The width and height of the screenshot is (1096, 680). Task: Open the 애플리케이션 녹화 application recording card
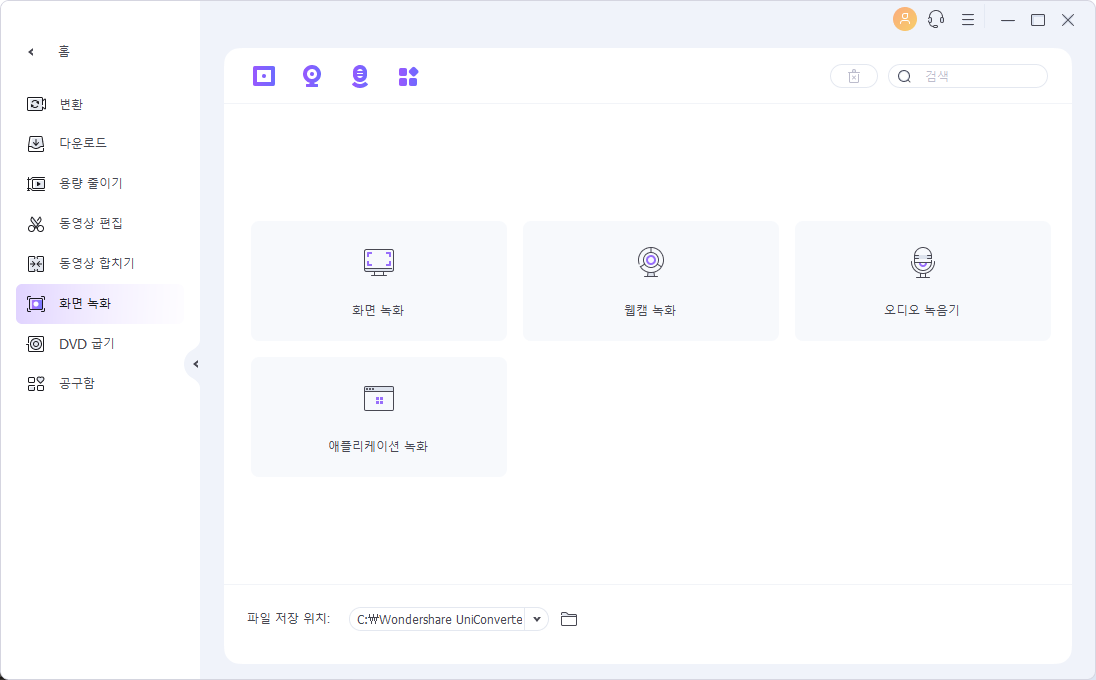pos(379,417)
